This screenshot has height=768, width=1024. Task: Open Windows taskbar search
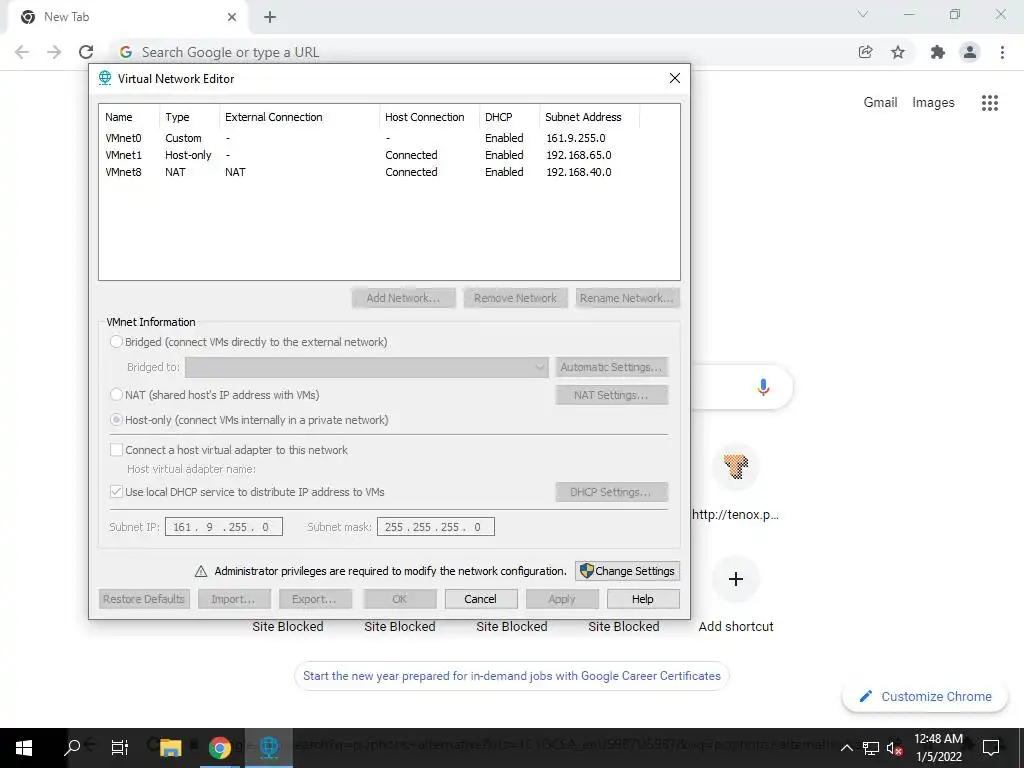click(72, 748)
